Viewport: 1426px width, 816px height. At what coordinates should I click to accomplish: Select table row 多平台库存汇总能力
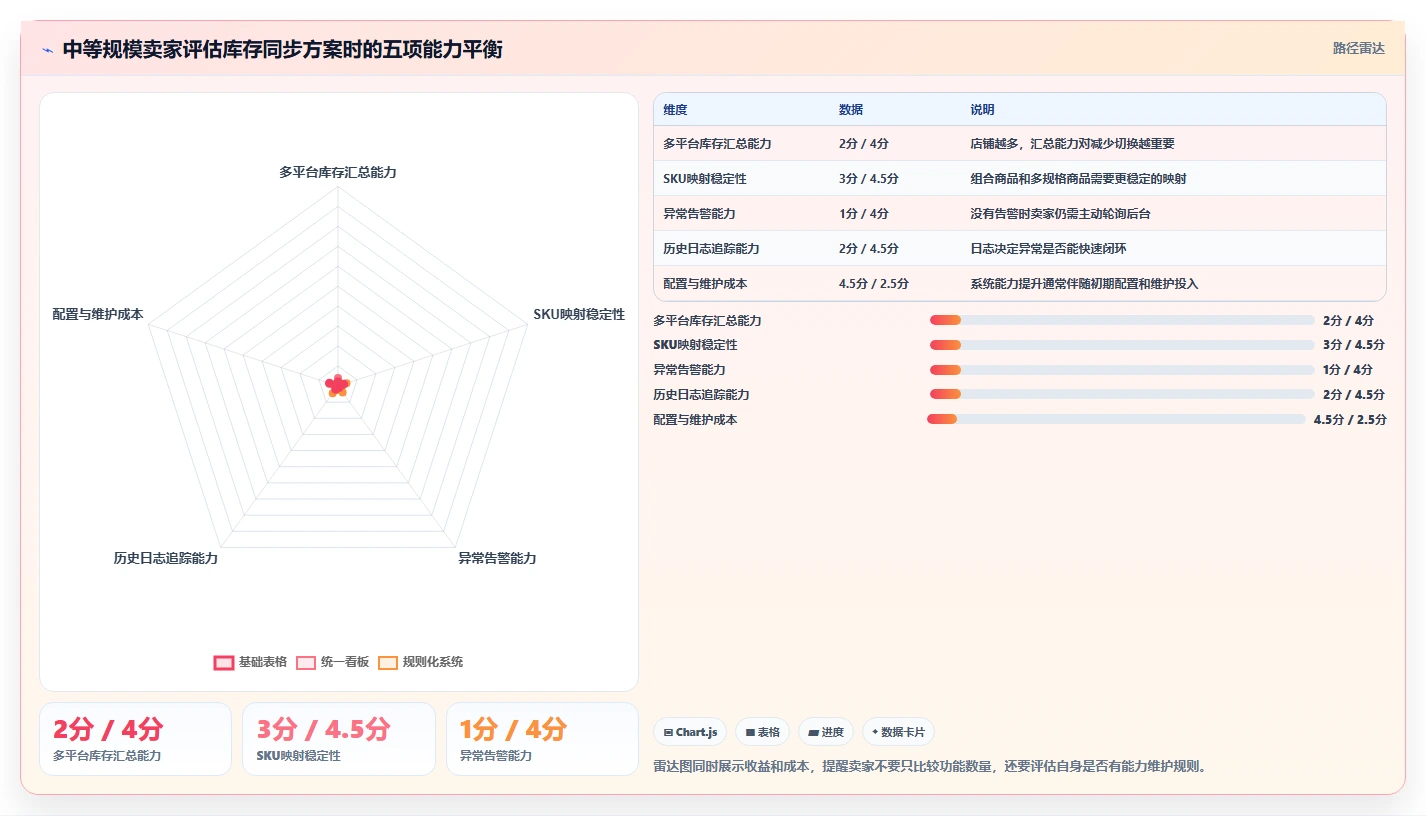(1020, 144)
